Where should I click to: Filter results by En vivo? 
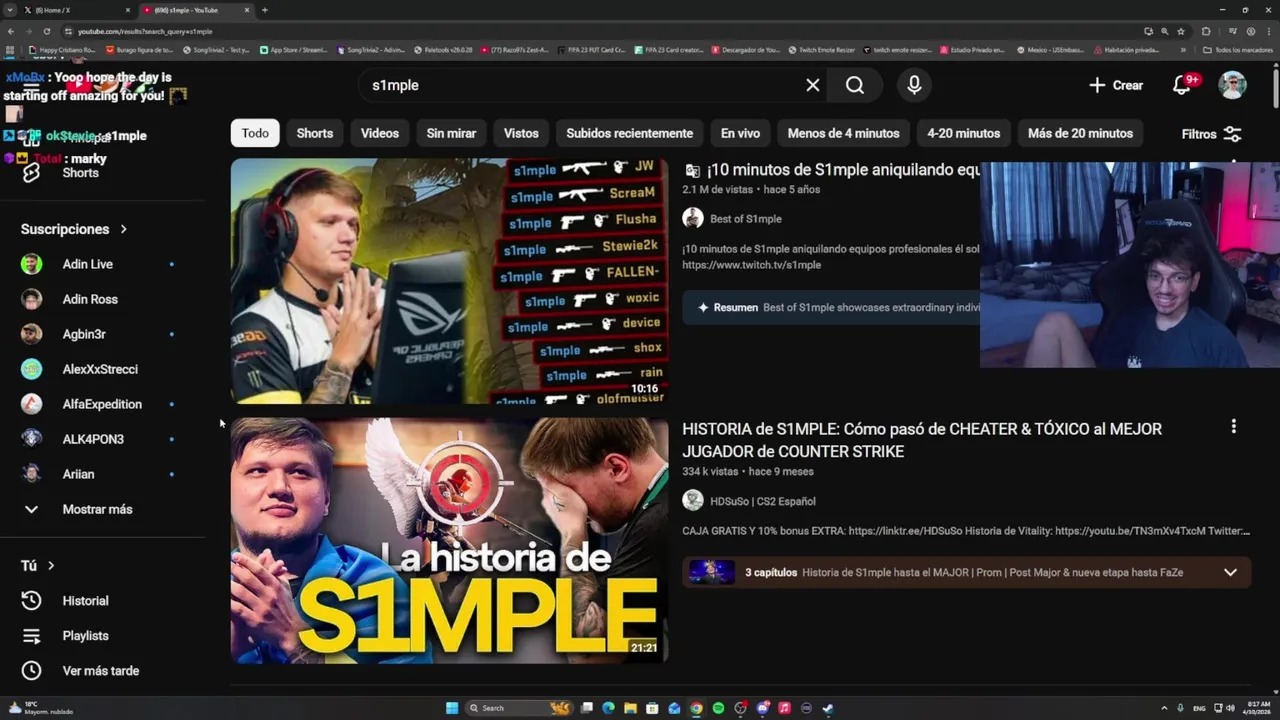click(x=740, y=133)
